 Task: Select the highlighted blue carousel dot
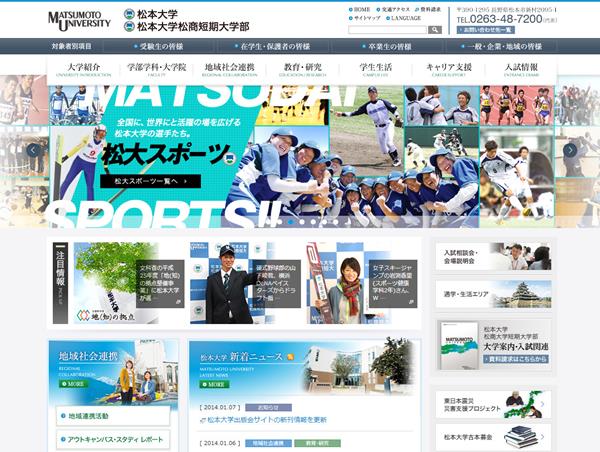click(291, 222)
